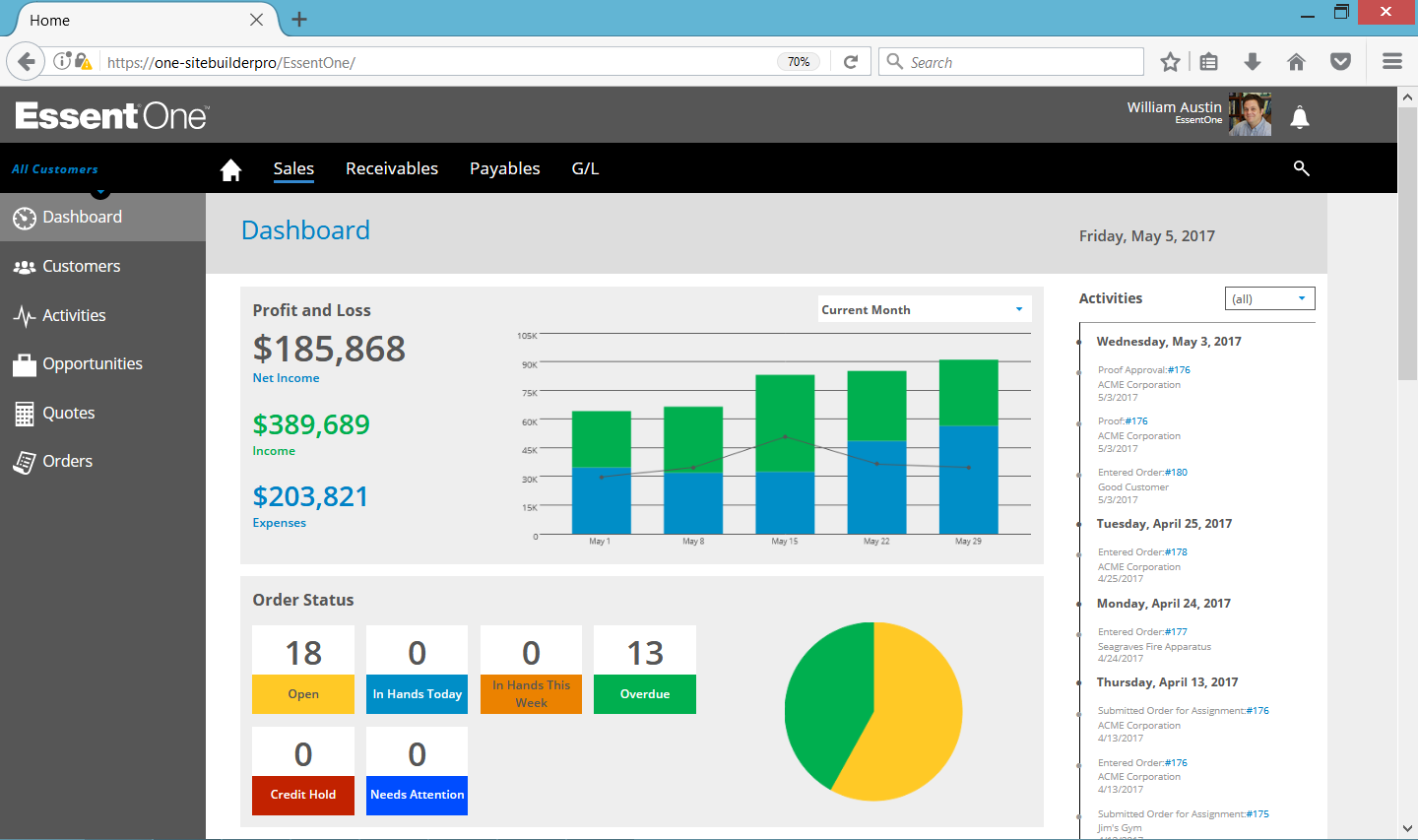Screen dimensions: 1418x840
Task: Open notifications bell icon
Action: click(1300, 117)
